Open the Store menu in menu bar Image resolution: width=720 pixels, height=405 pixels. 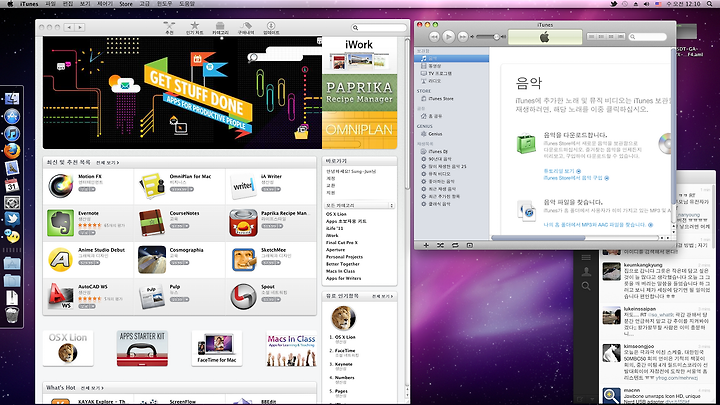pos(126,4)
